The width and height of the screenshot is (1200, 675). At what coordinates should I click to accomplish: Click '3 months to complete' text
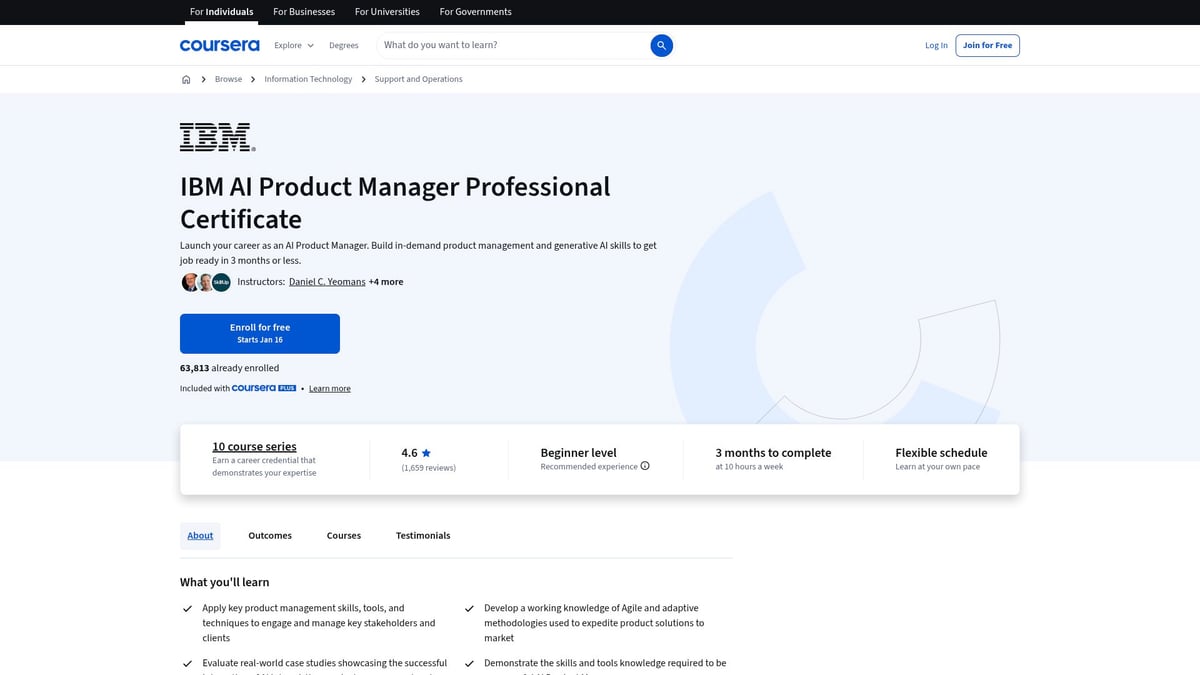(773, 453)
